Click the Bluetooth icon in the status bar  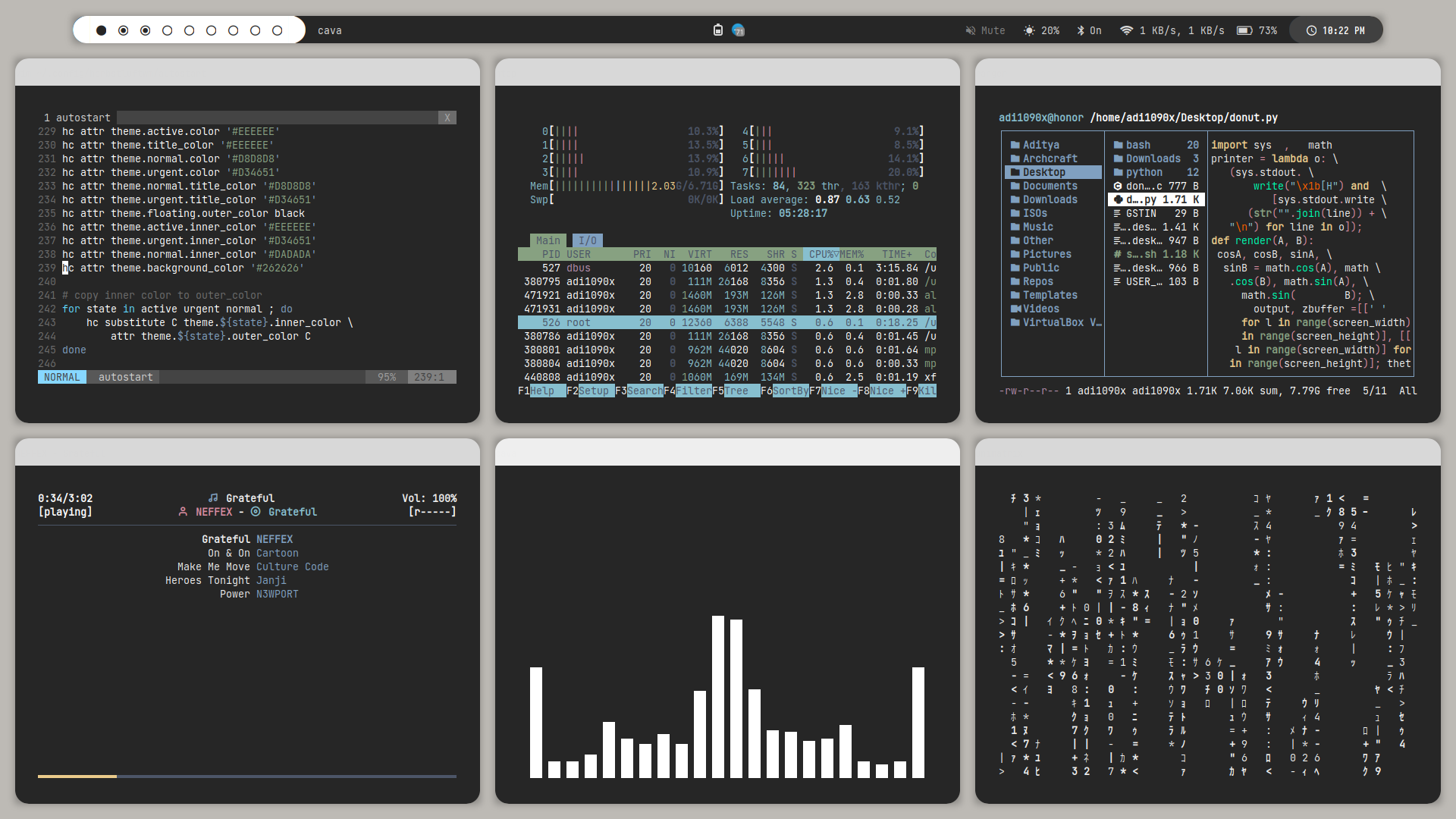1081,30
